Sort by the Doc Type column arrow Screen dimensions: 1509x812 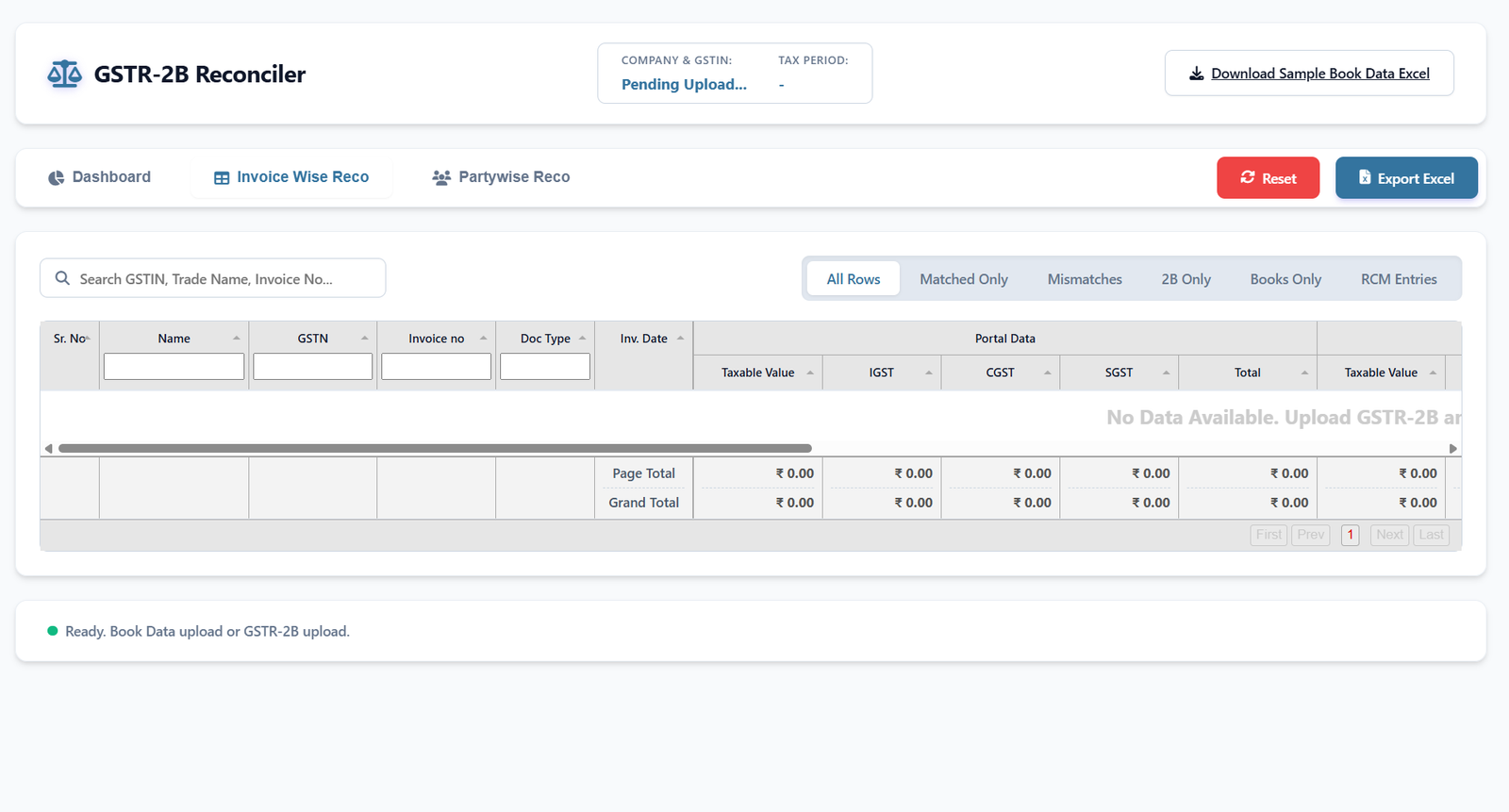tap(583, 339)
